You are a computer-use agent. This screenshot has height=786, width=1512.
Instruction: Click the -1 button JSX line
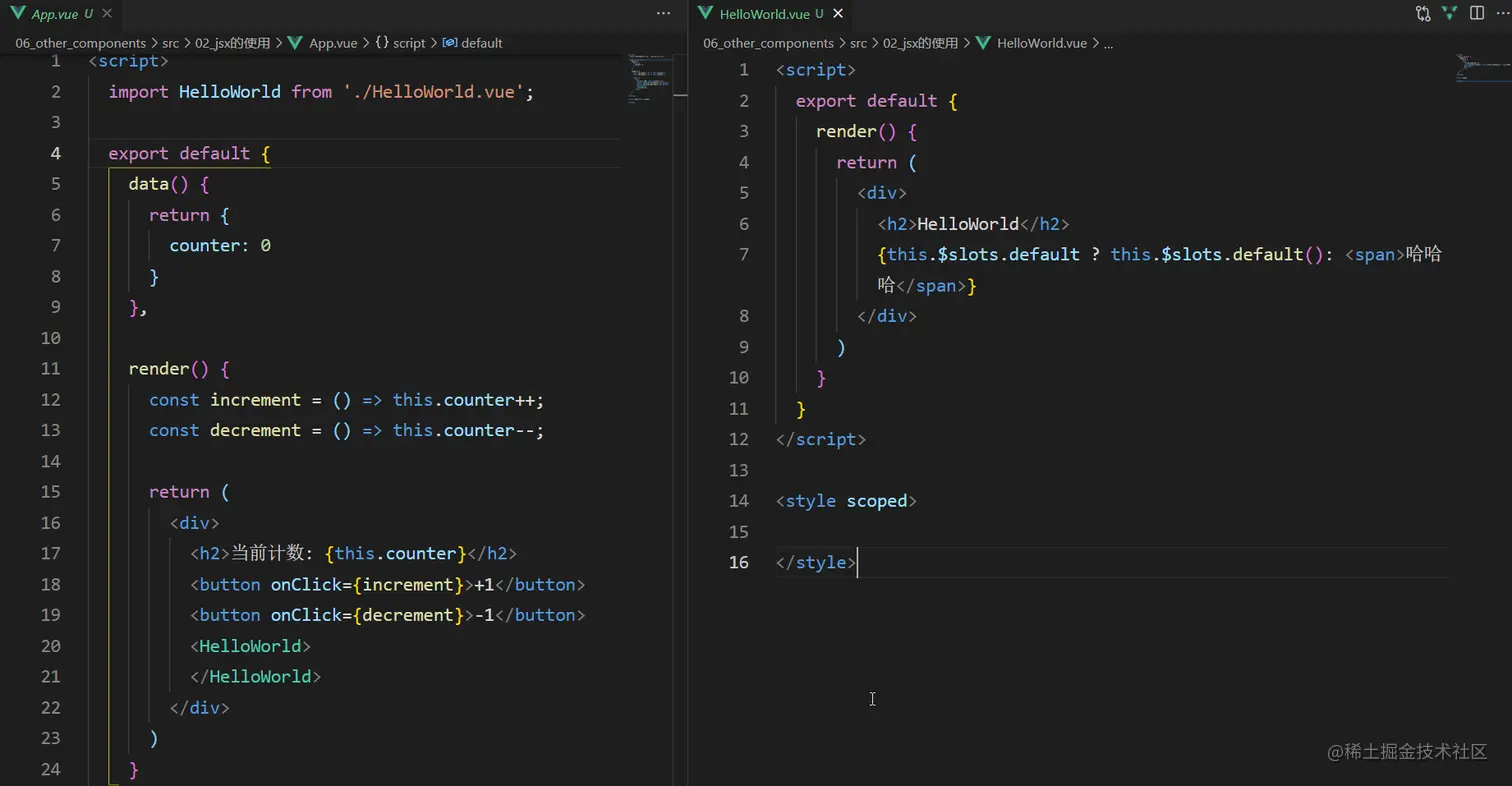(x=388, y=615)
